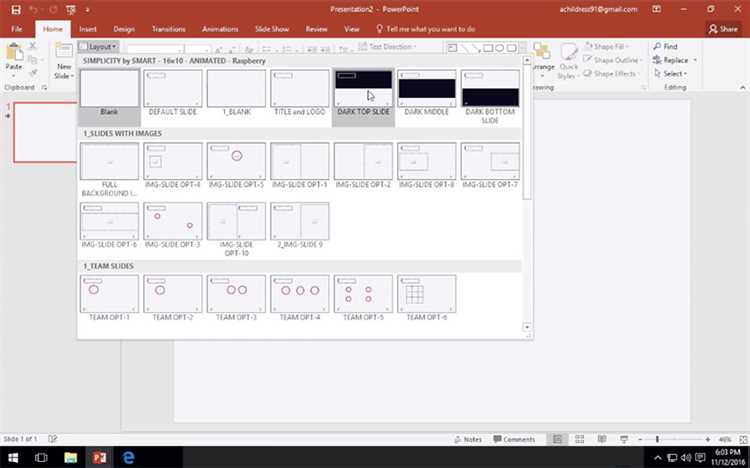Click the PowerPoint icon in taskbar
Viewport: 750px width, 468px height.
[100, 456]
